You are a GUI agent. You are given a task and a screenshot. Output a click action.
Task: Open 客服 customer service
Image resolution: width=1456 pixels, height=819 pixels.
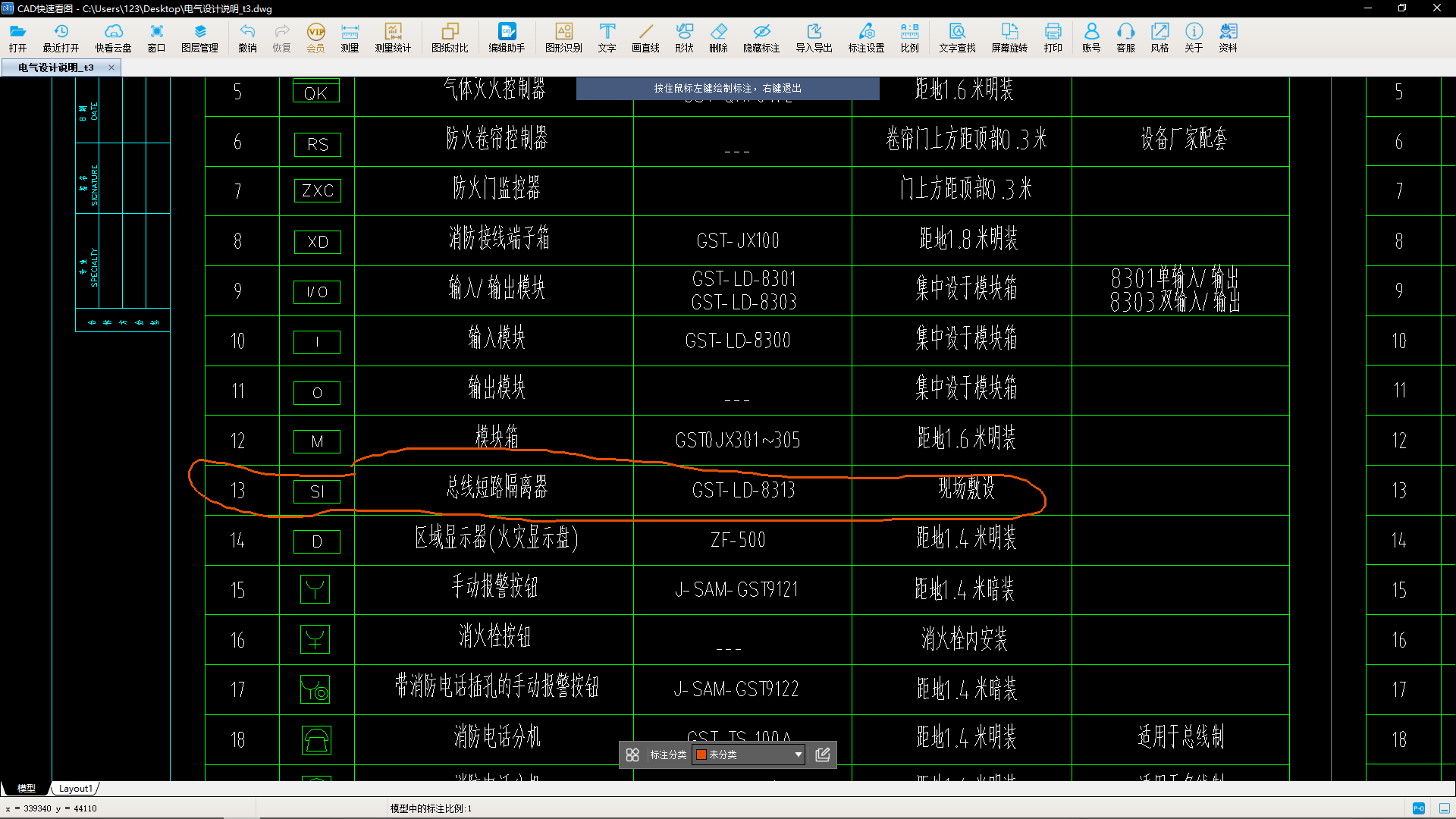click(x=1125, y=37)
